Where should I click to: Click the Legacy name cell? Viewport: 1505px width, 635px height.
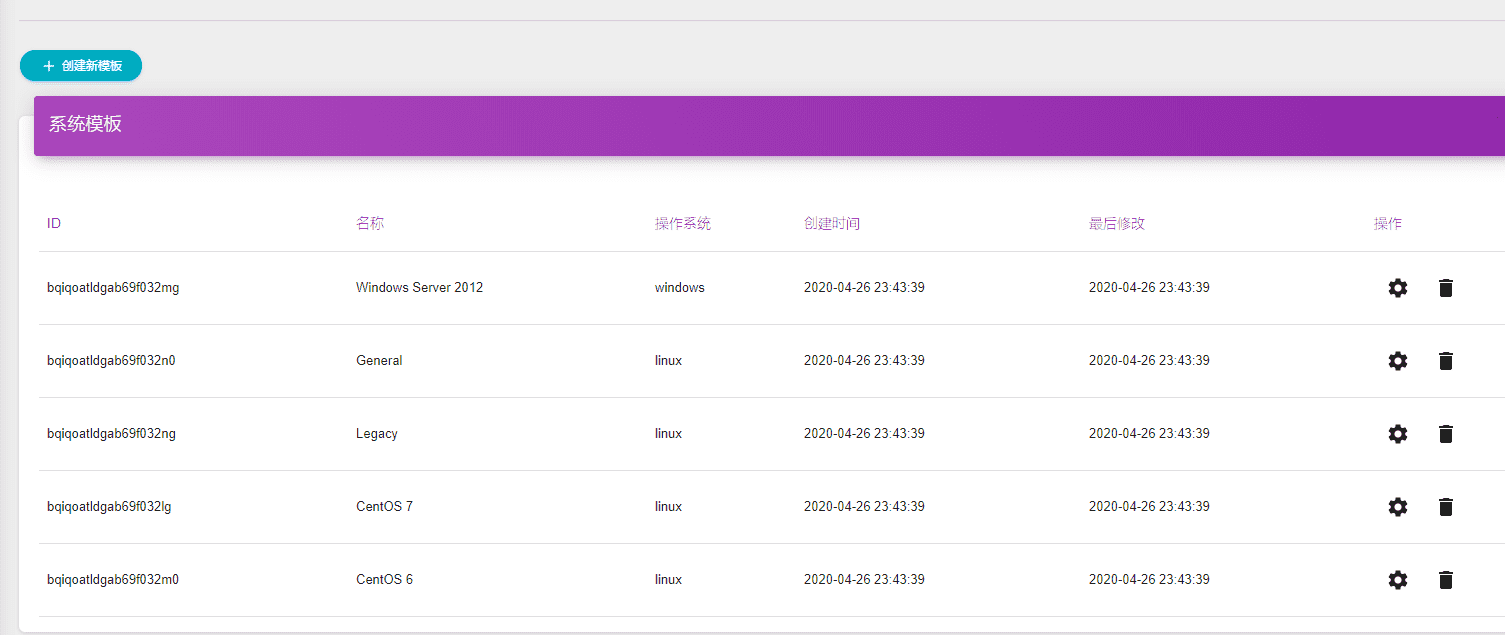377,434
